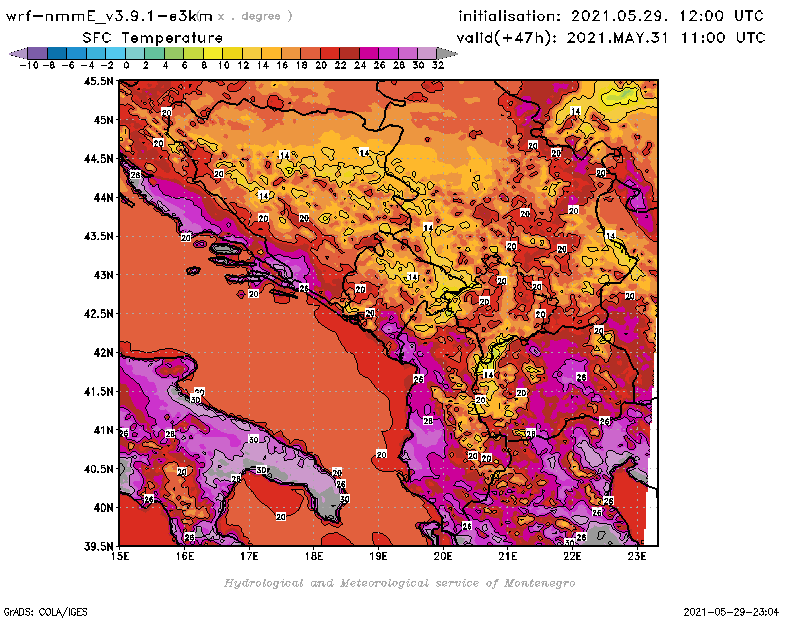Click the '45.5N' latitude axis label
Screen dimensions: 800x618
pos(98,81)
